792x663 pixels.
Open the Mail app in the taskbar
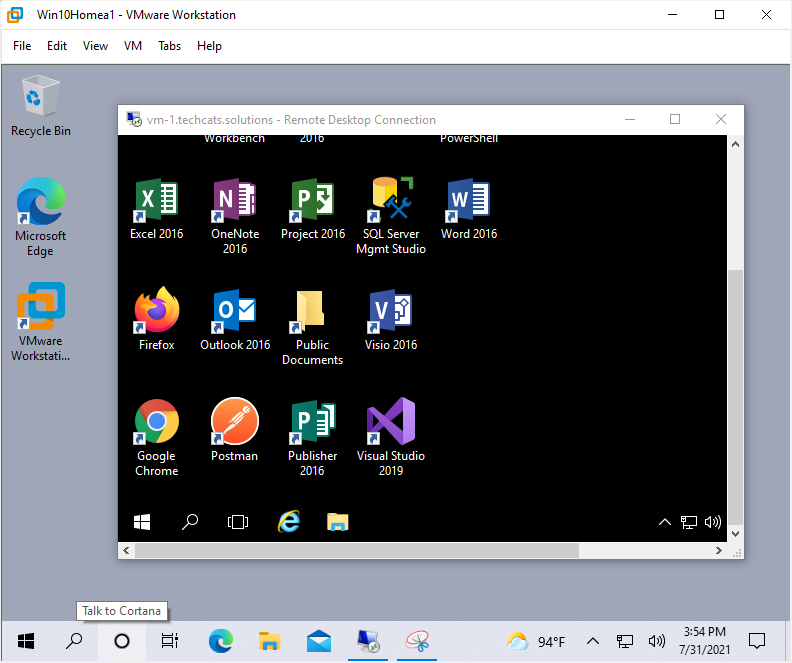319,641
